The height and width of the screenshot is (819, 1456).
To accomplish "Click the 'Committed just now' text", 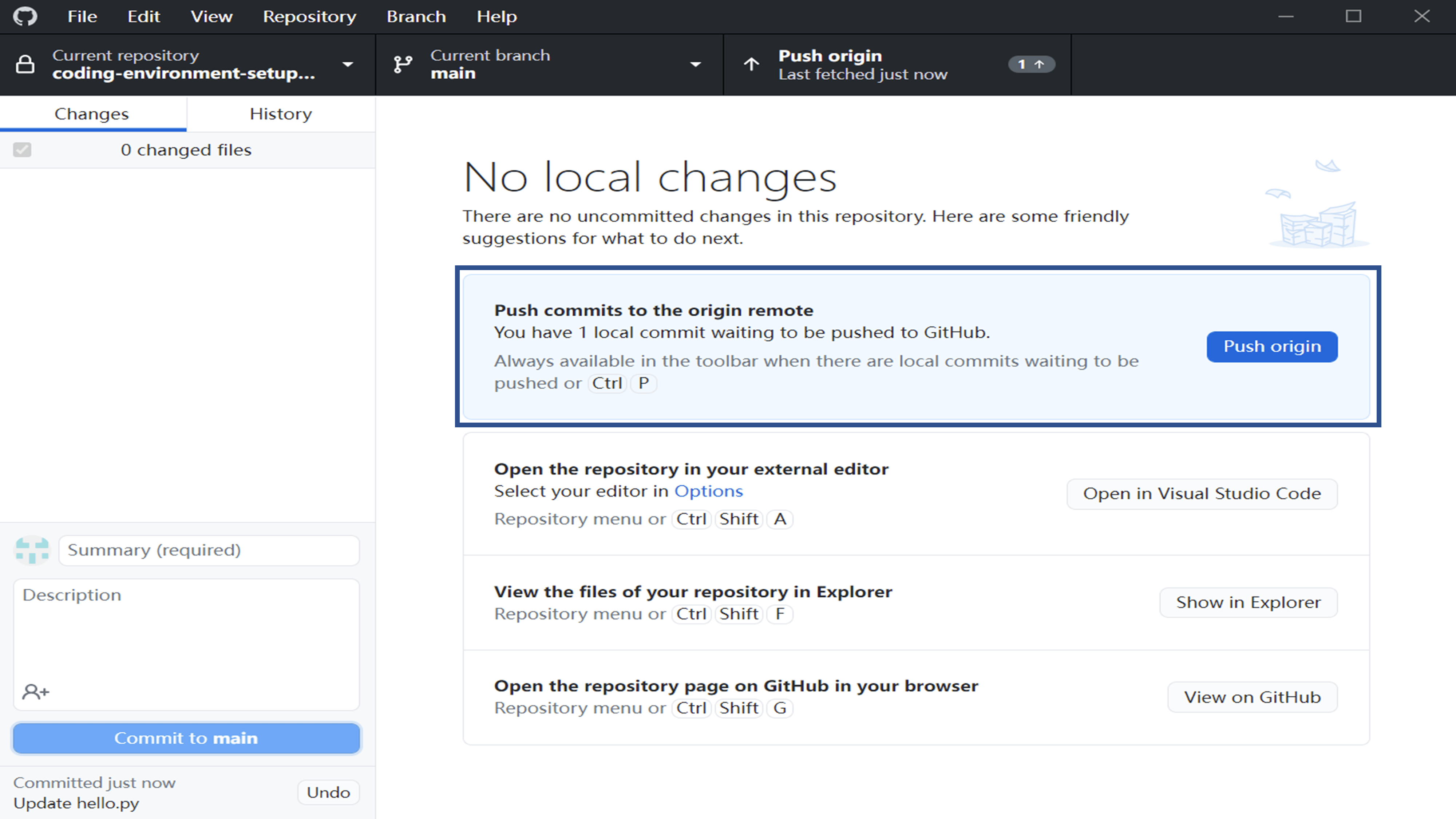I will [x=94, y=783].
